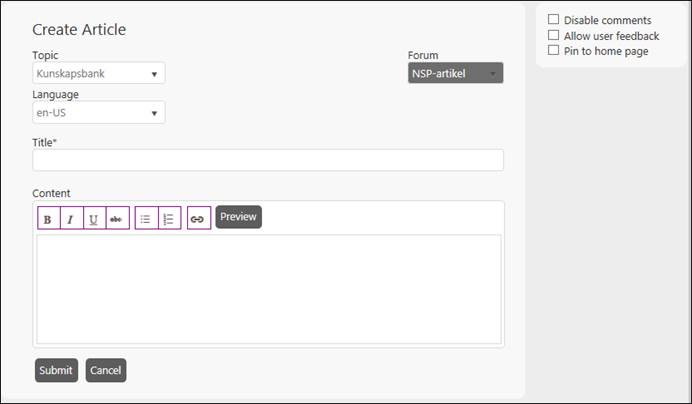Tick the Pin to home page checkbox
The image size is (692, 404).
(554, 50)
